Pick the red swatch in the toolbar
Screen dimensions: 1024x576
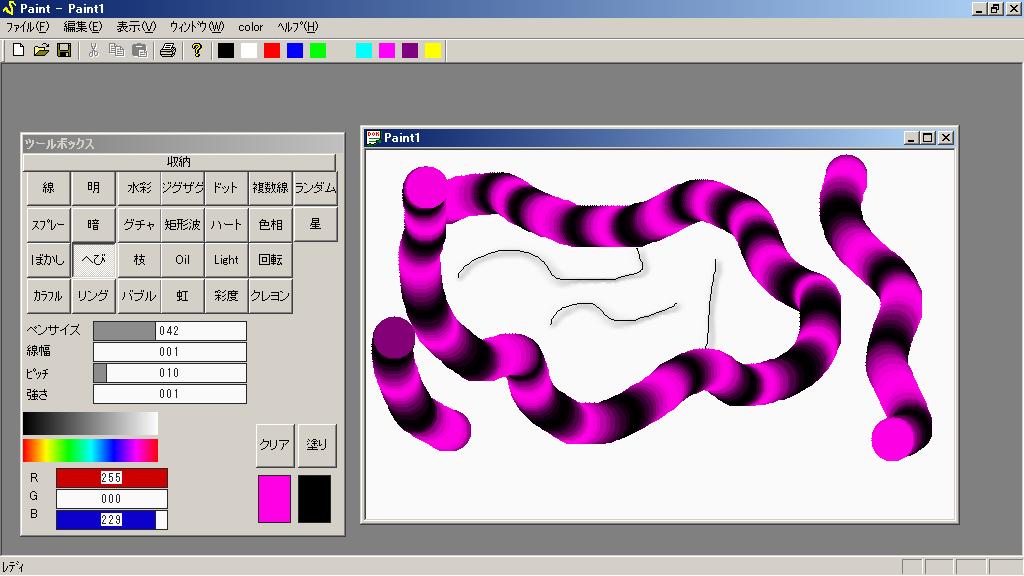click(272, 51)
